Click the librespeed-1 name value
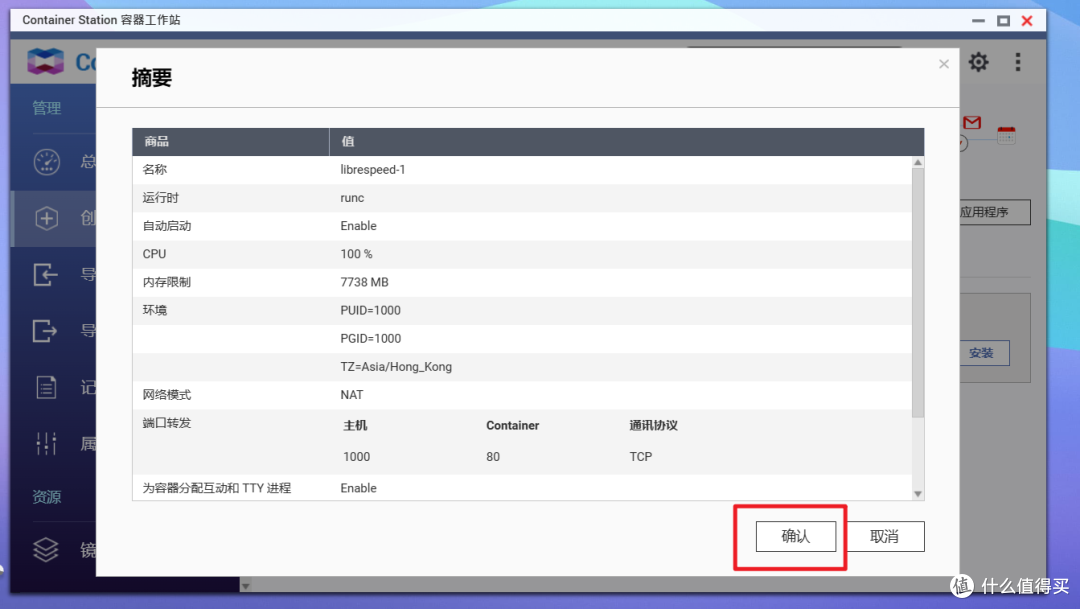Image resolution: width=1080 pixels, height=609 pixels. click(x=373, y=169)
